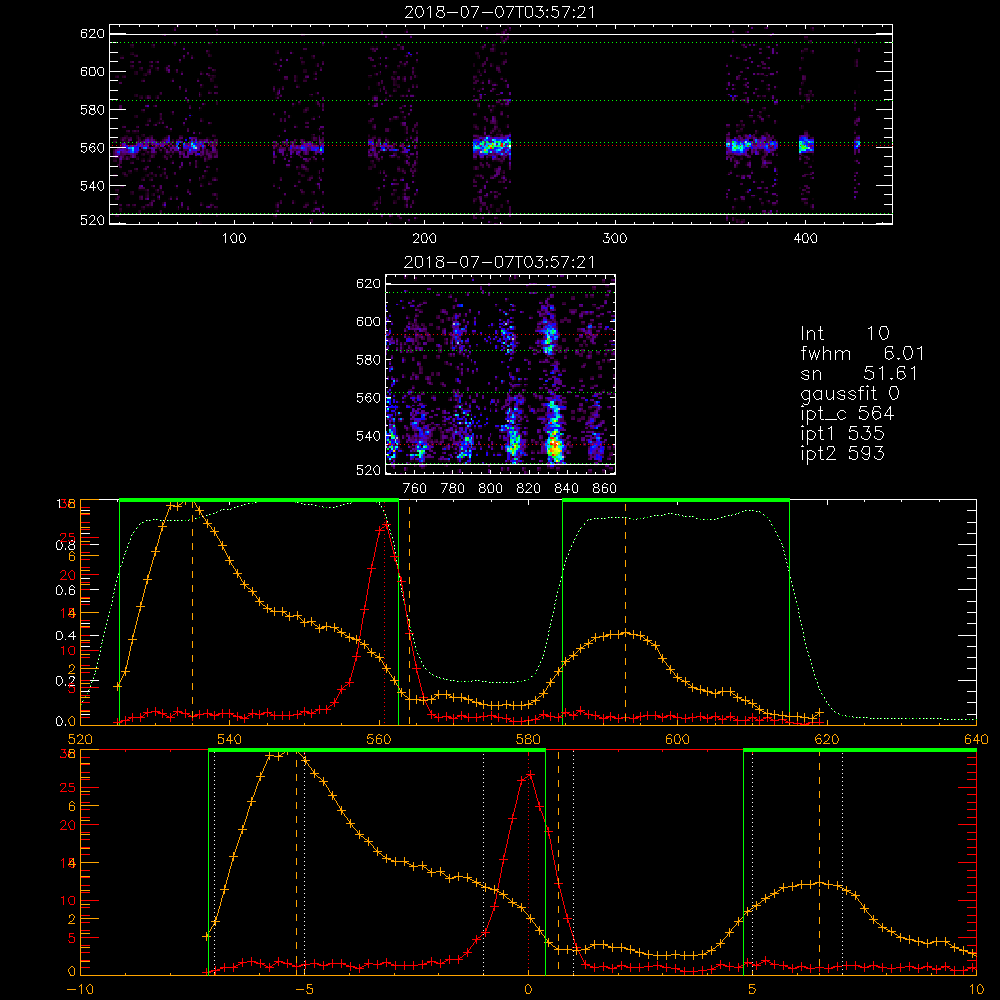This screenshot has height=1000, width=1000.
Task: Select the 'Int 10' parameter text
Action: coord(844,333)
